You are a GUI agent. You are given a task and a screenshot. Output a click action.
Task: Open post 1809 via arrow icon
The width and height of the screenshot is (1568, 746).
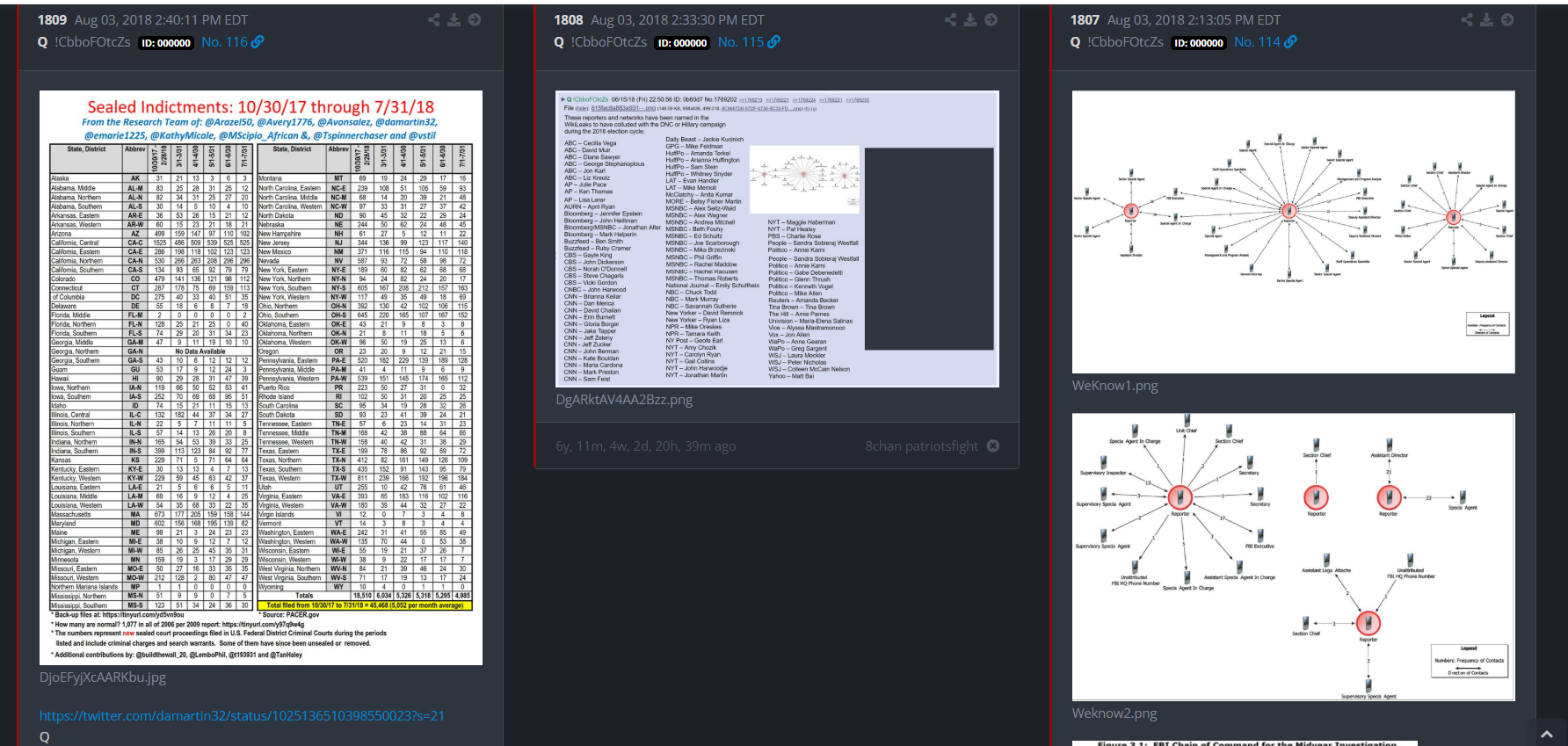(x=475, y=19)
